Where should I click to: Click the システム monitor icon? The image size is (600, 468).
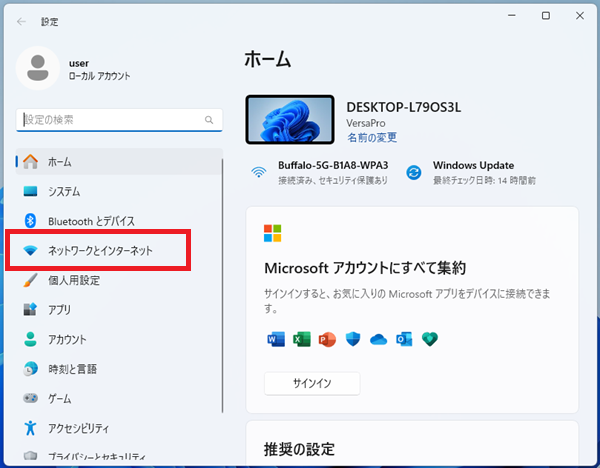coord(31,191)
